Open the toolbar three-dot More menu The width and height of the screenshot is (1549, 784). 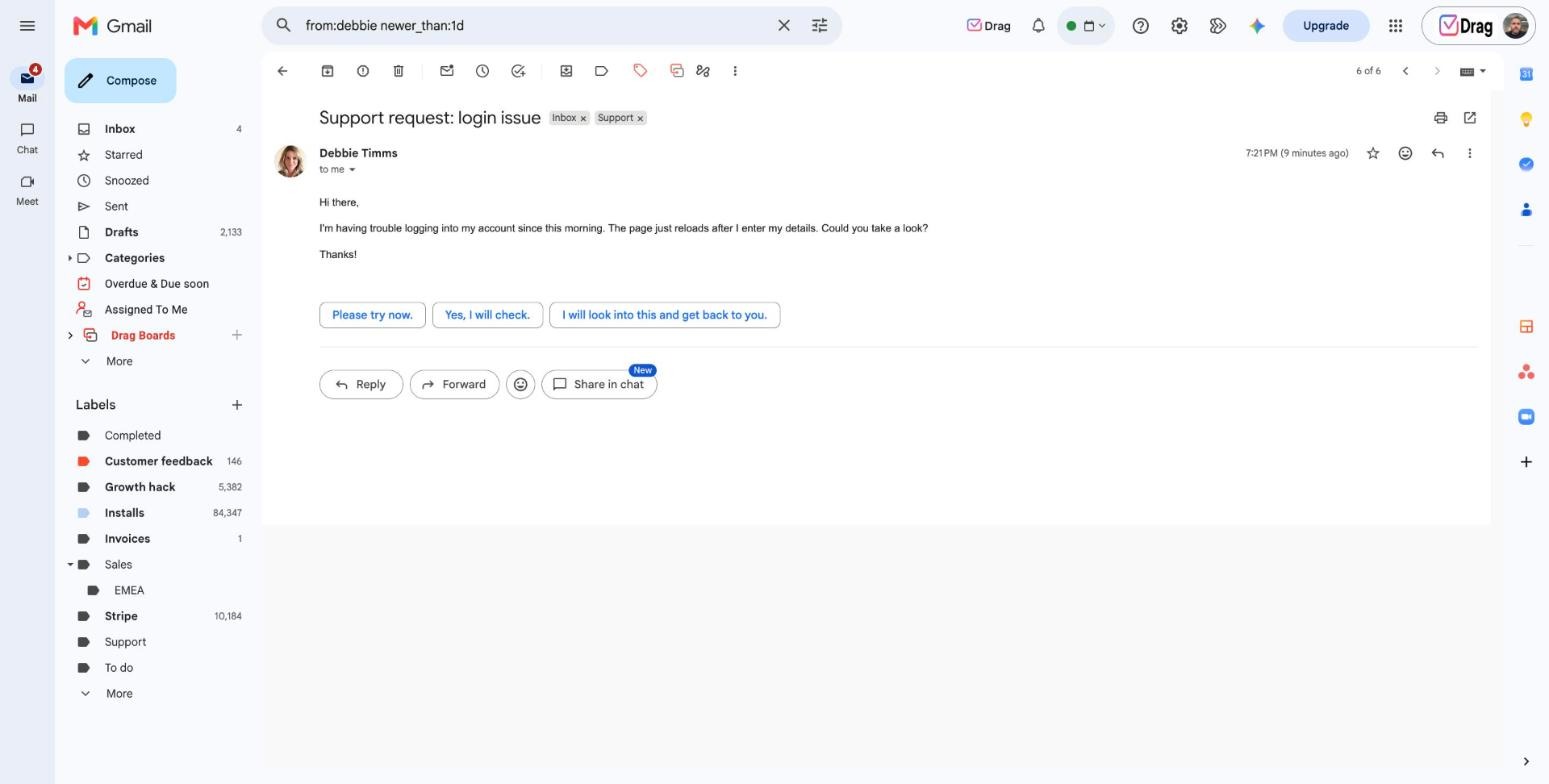click(735, 71)
